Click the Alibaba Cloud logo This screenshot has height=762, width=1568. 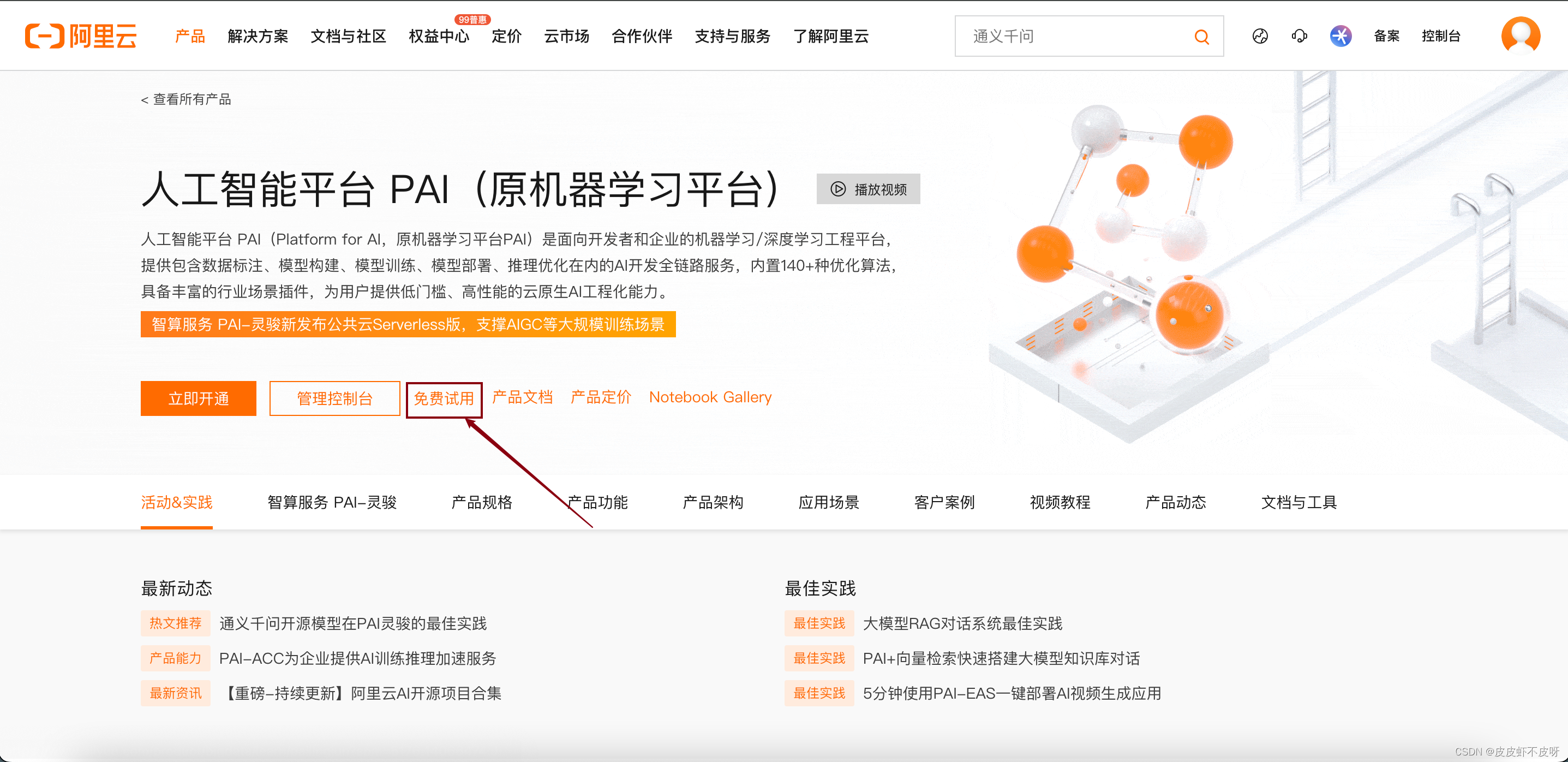(x=81, y=36)
